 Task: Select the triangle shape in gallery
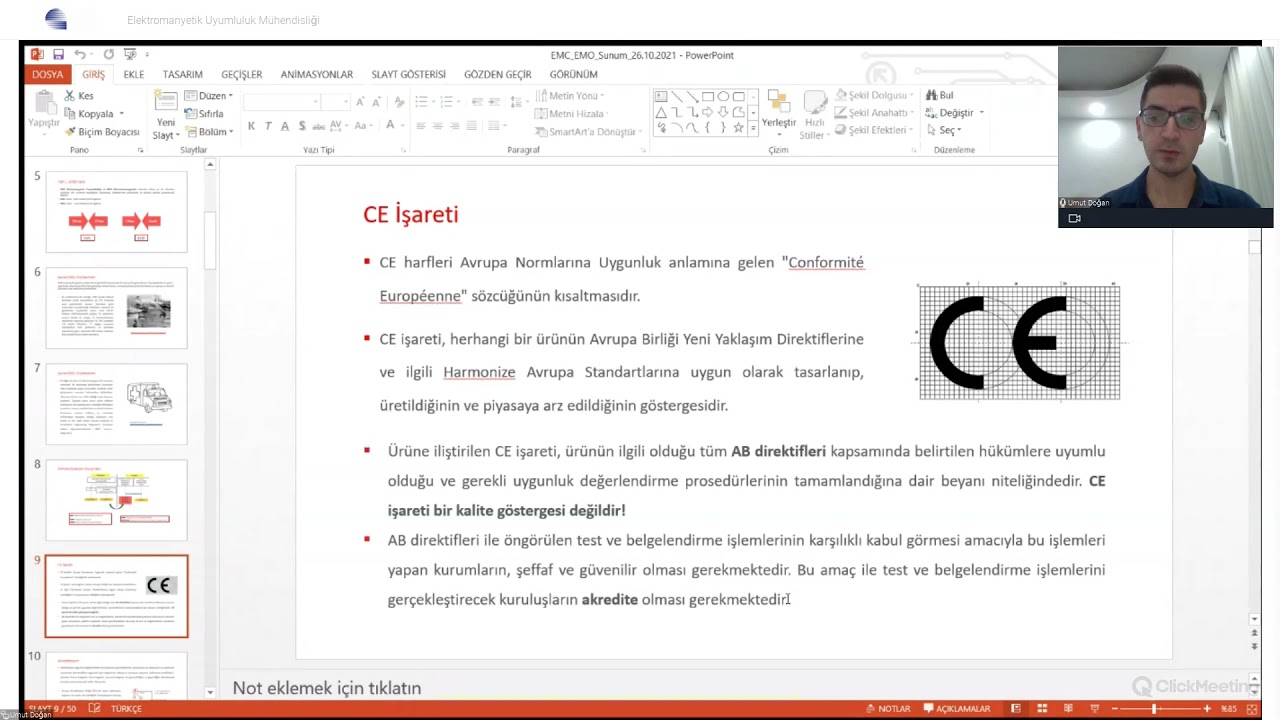click(661, 113)
